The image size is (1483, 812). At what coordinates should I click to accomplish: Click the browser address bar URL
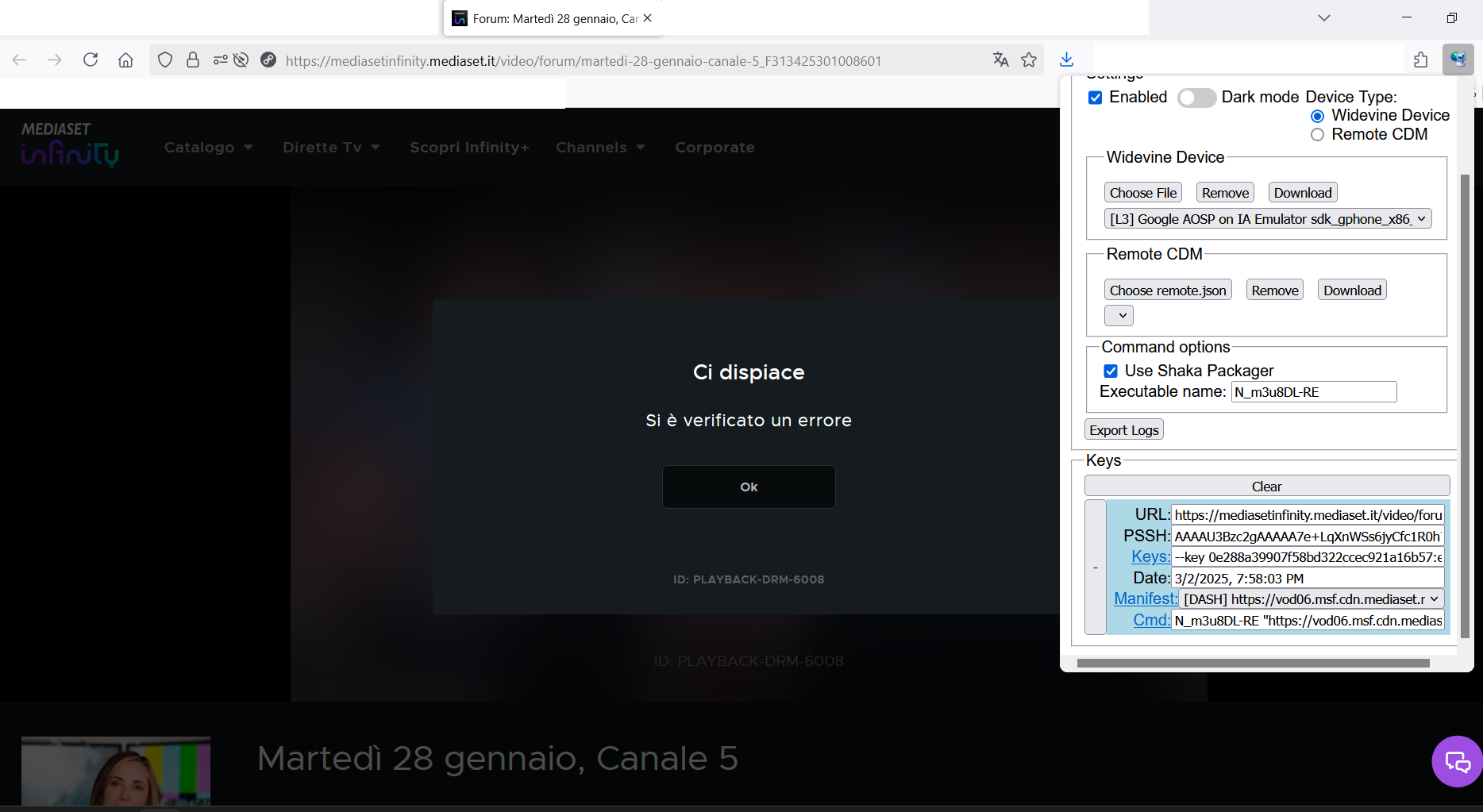584,61
